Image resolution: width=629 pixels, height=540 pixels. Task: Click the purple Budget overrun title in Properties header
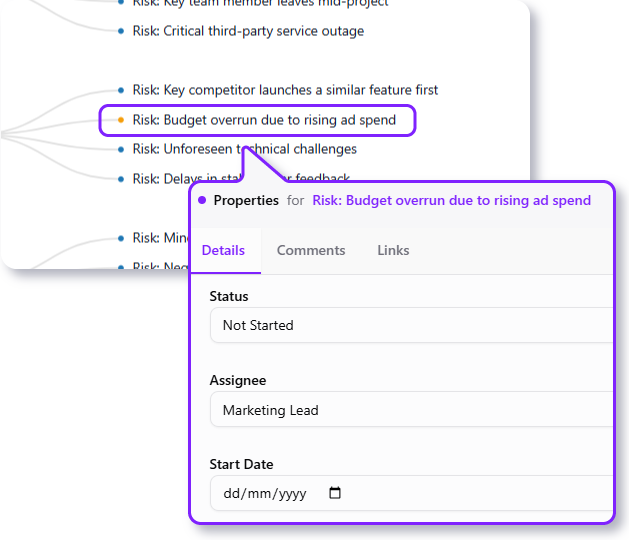pos(451,200)
